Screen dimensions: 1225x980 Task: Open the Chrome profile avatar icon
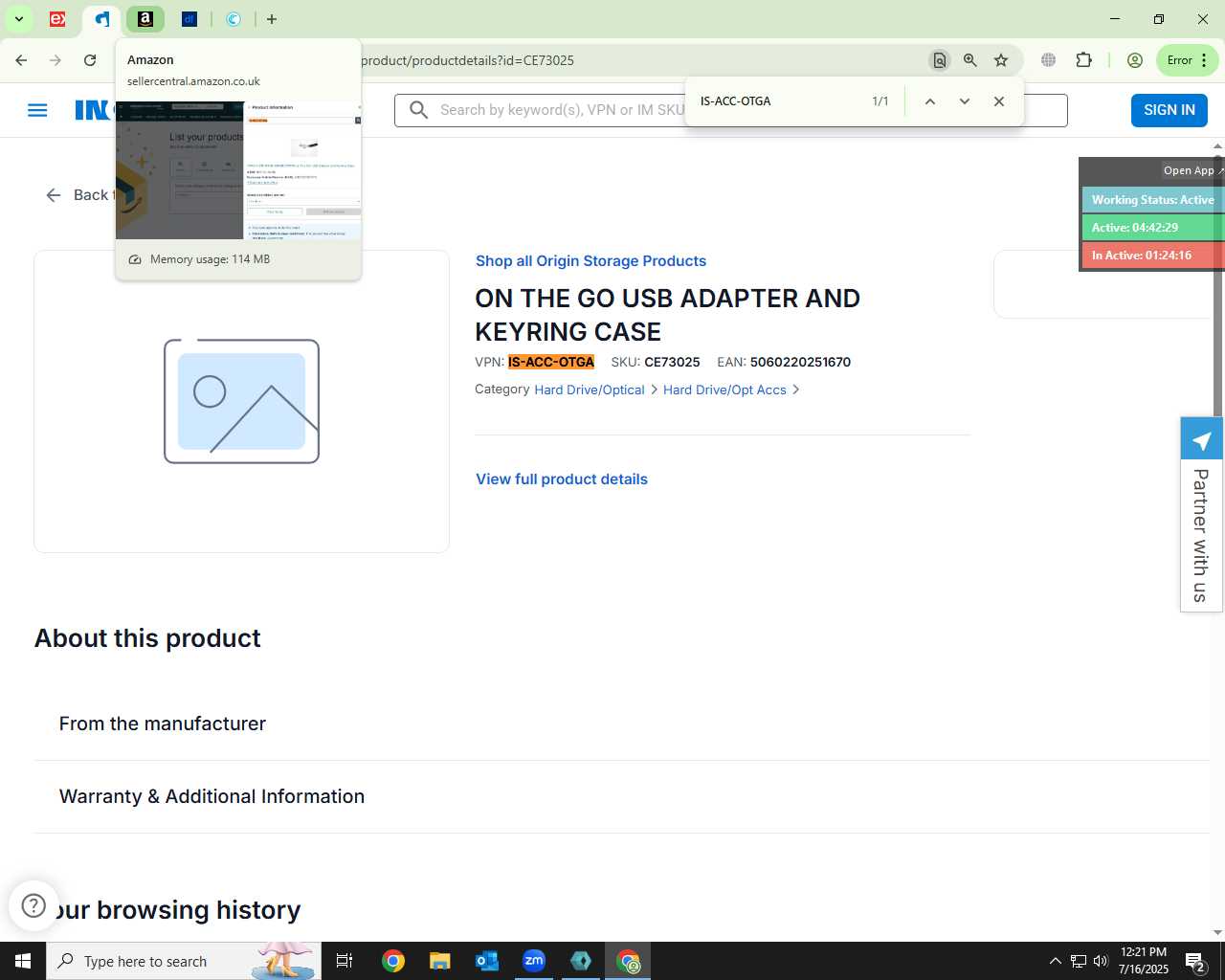tap(1135, 60)
